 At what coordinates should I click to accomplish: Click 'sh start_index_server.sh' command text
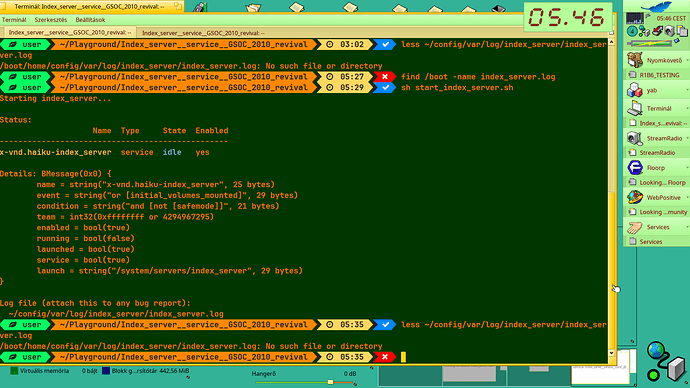pyautogui.click(x=457, y=88)
